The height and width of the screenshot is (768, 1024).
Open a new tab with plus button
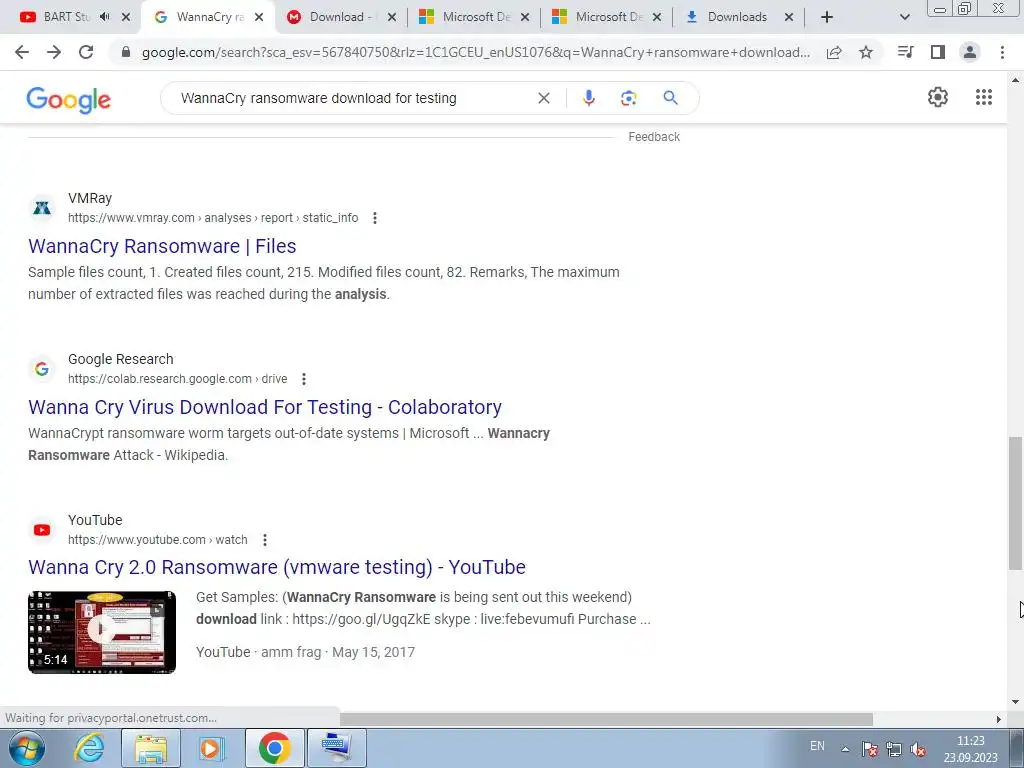click(827, 17)
